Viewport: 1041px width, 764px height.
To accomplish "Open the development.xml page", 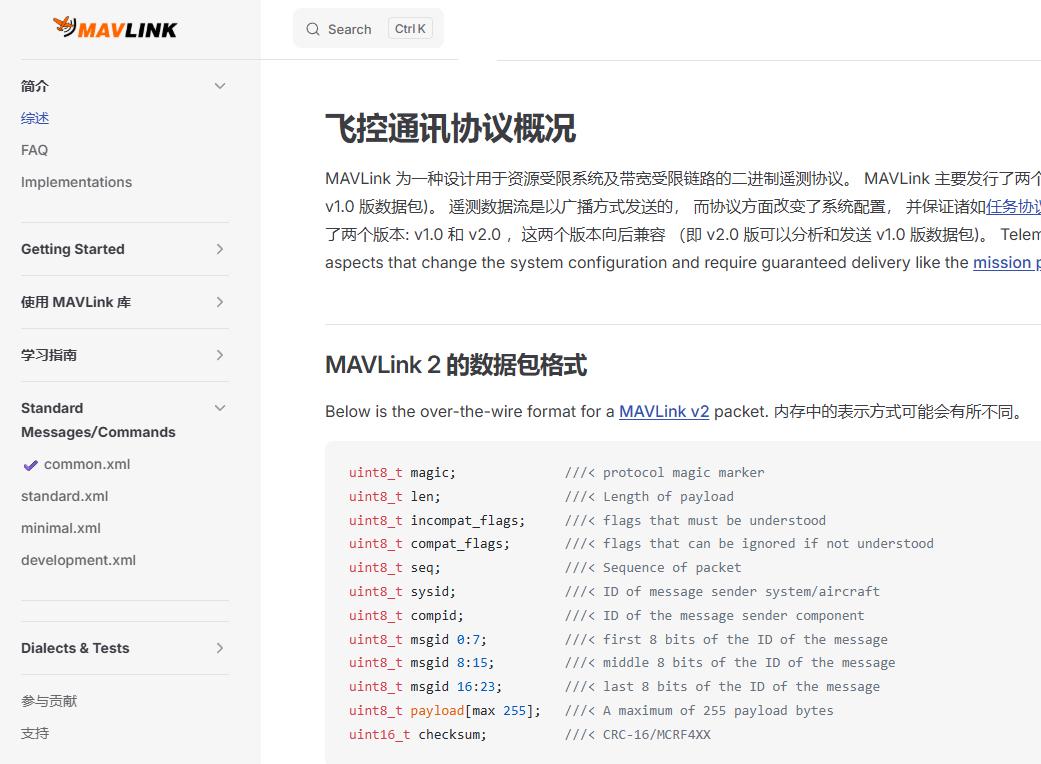I will click(x=78, y=560).
